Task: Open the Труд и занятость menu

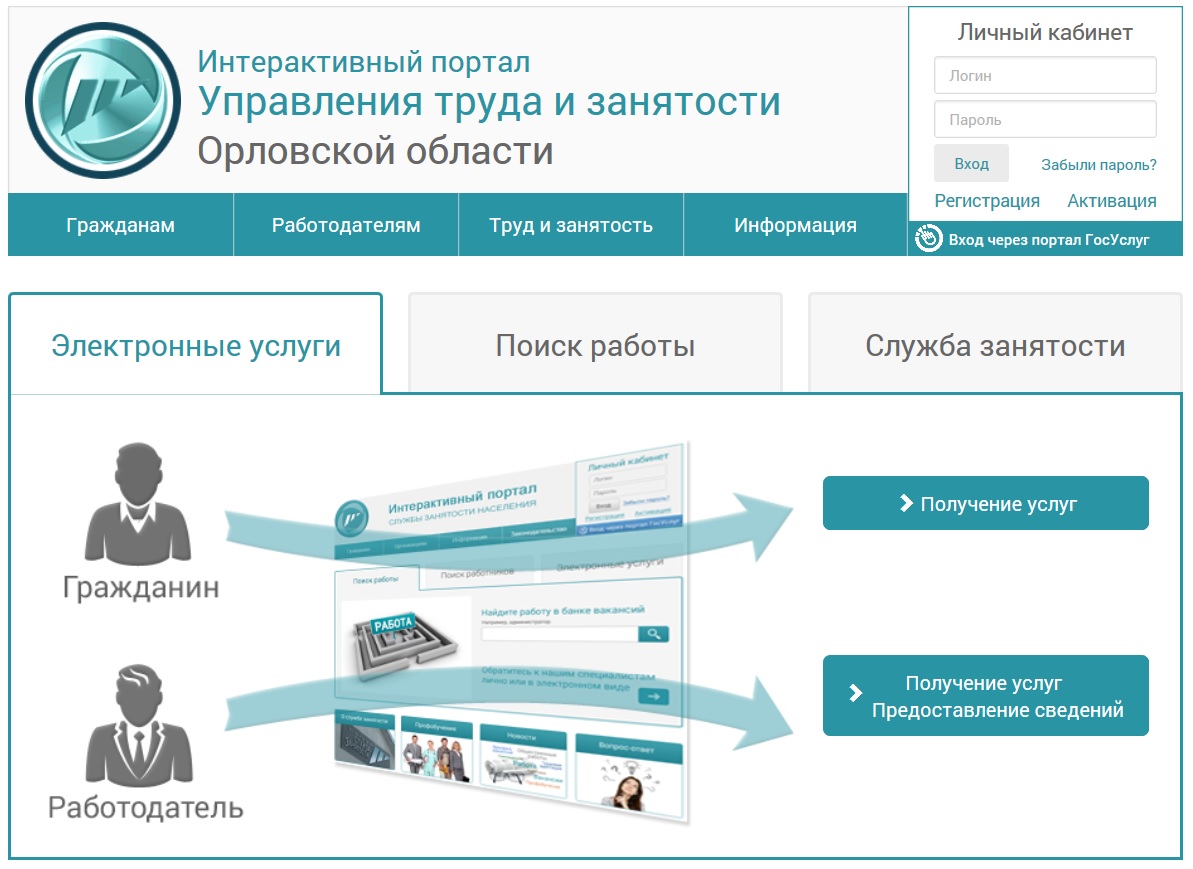Action: [571, 225]
